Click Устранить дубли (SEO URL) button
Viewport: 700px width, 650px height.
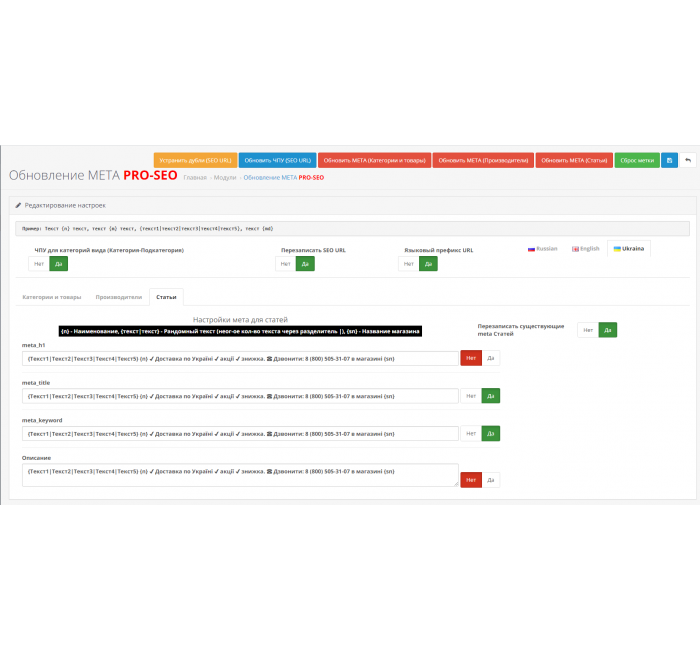point(195,160)
